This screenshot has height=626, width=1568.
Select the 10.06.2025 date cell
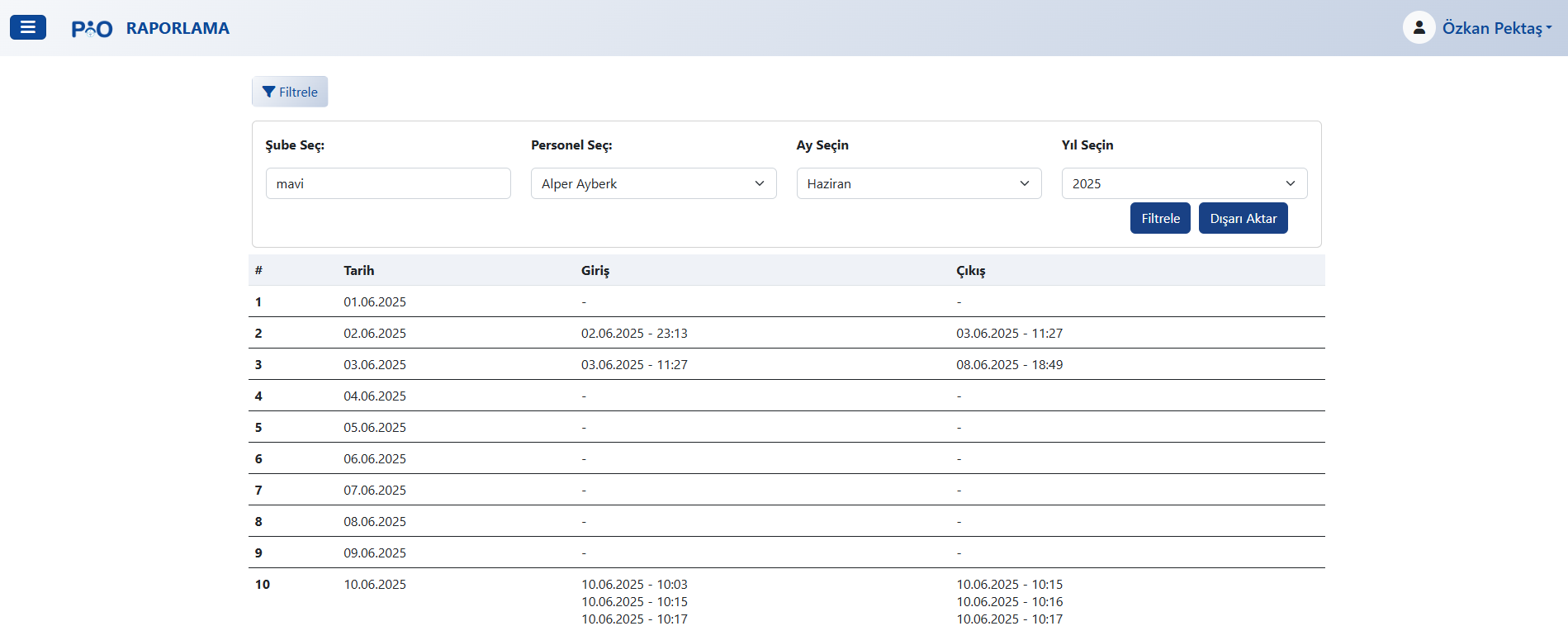point(375,584)
